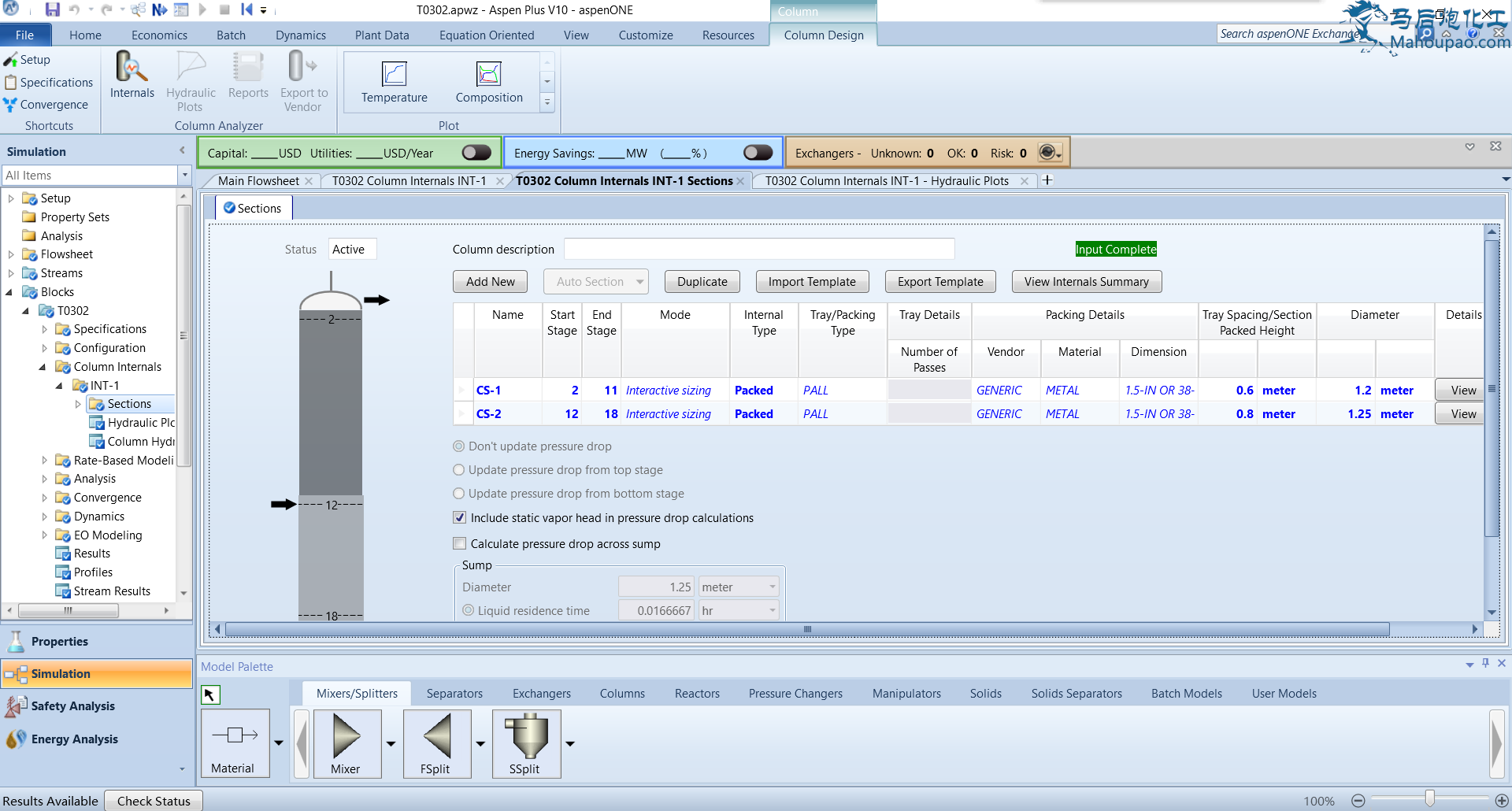Viewport: 1512px width, 811px height.
Task: Click the form horizontal scrollbar
Action: pyautogui.click(x=807, y=630)
